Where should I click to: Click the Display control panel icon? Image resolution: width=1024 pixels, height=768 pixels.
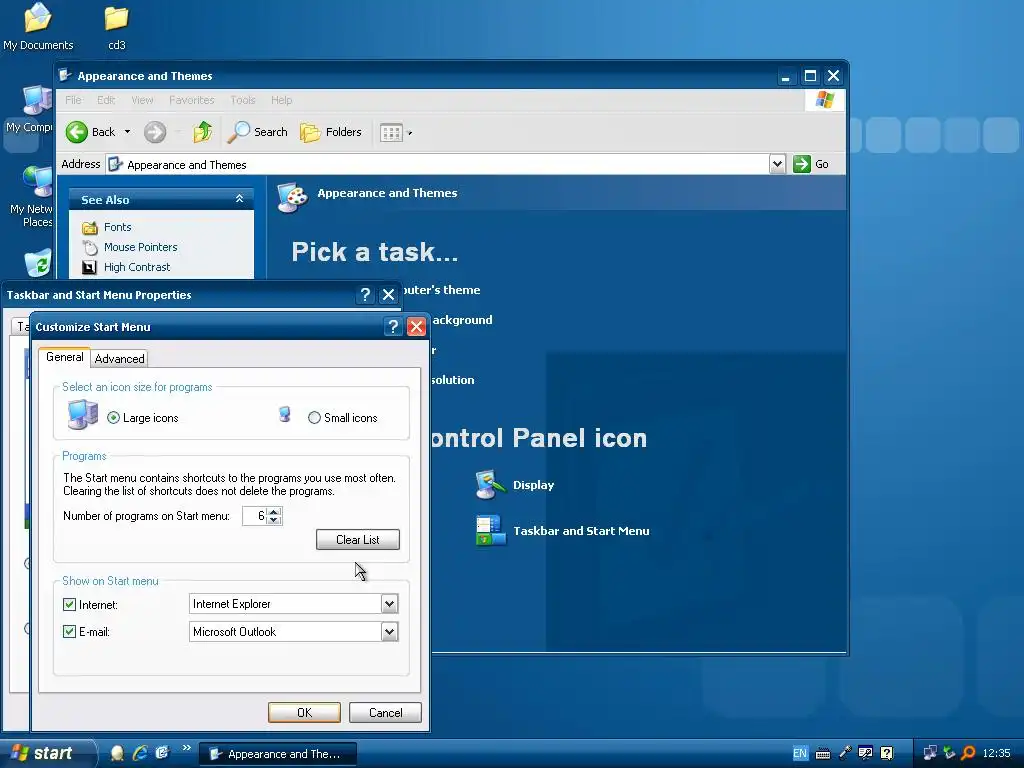coord(490,485)
